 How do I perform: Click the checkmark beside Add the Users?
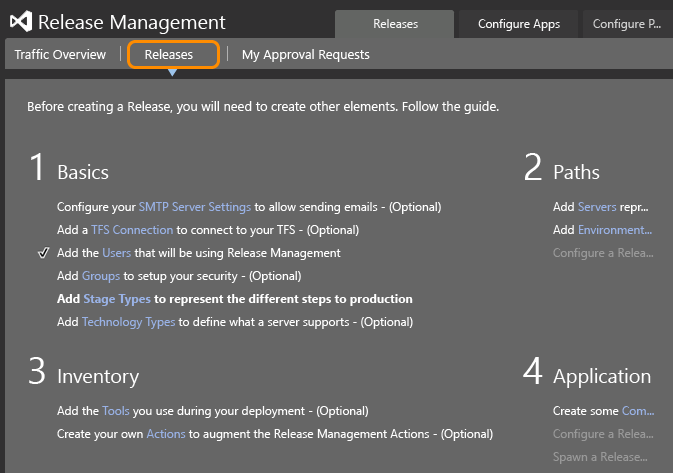(43, 253)
